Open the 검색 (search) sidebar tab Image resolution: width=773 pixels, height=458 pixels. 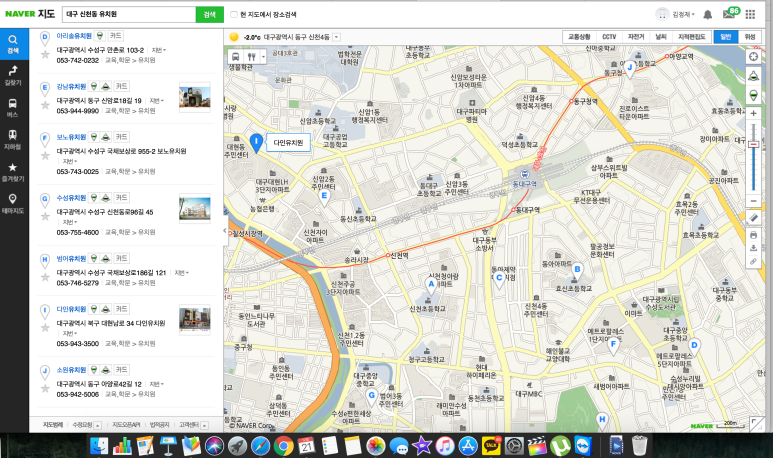point(13,44)
